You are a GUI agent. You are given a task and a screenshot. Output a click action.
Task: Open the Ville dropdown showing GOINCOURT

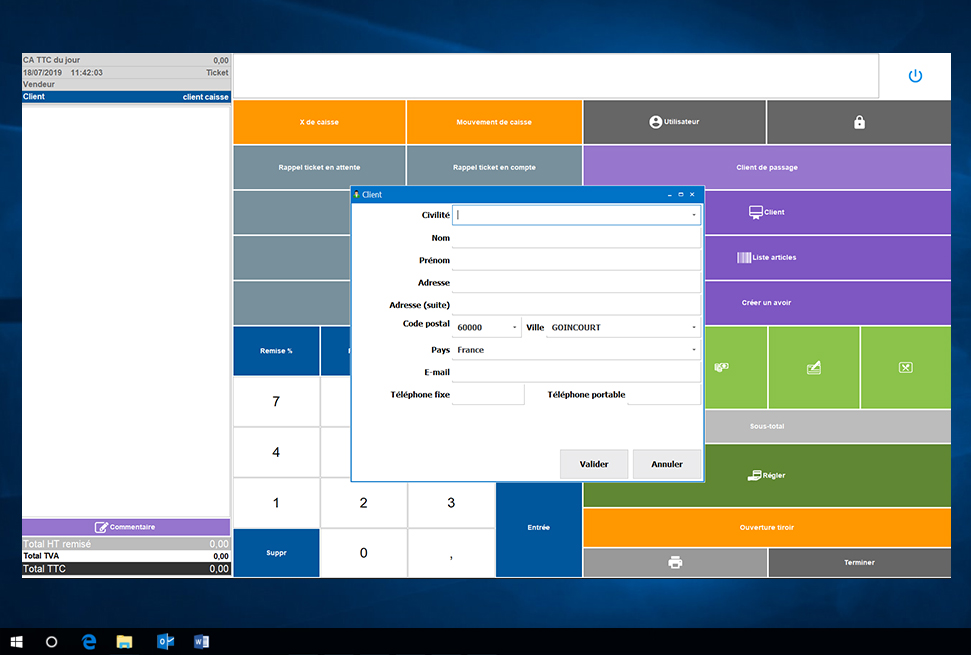coord(693,327)
